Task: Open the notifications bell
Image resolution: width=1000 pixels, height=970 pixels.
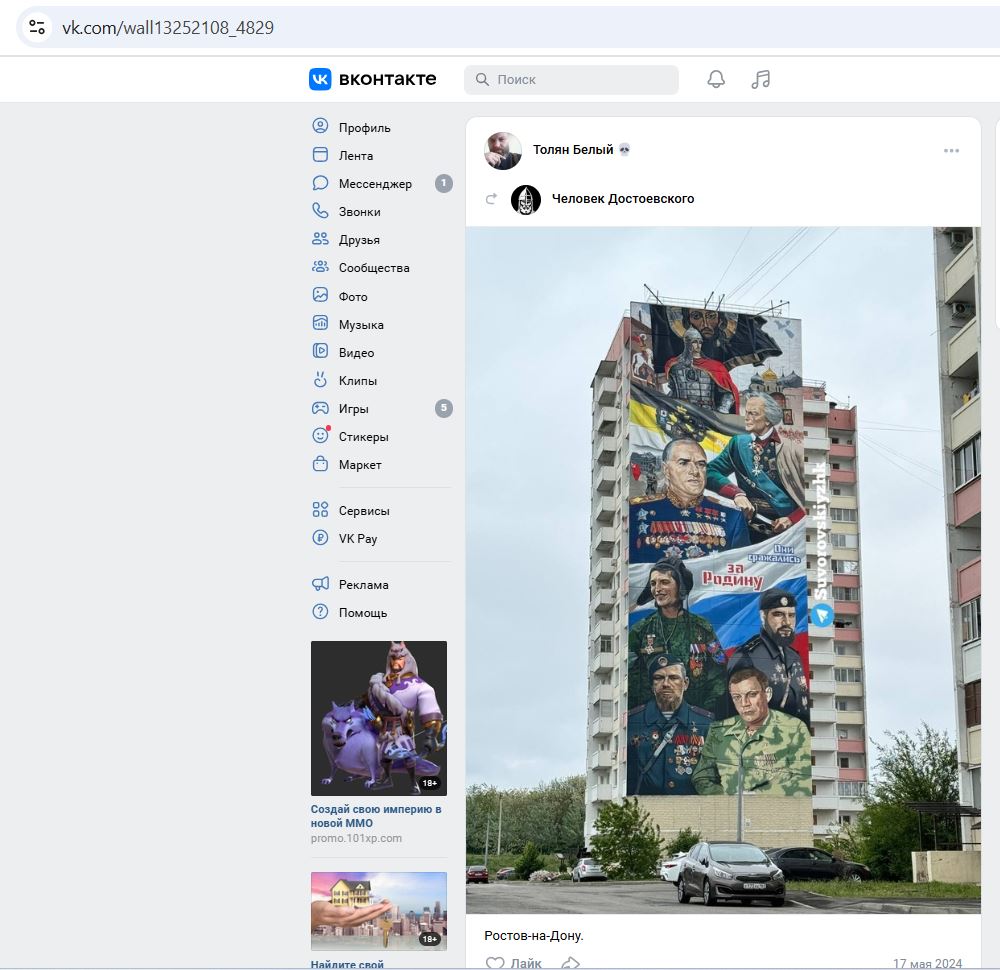Action: pyautogui.click(x=716, y=79)
